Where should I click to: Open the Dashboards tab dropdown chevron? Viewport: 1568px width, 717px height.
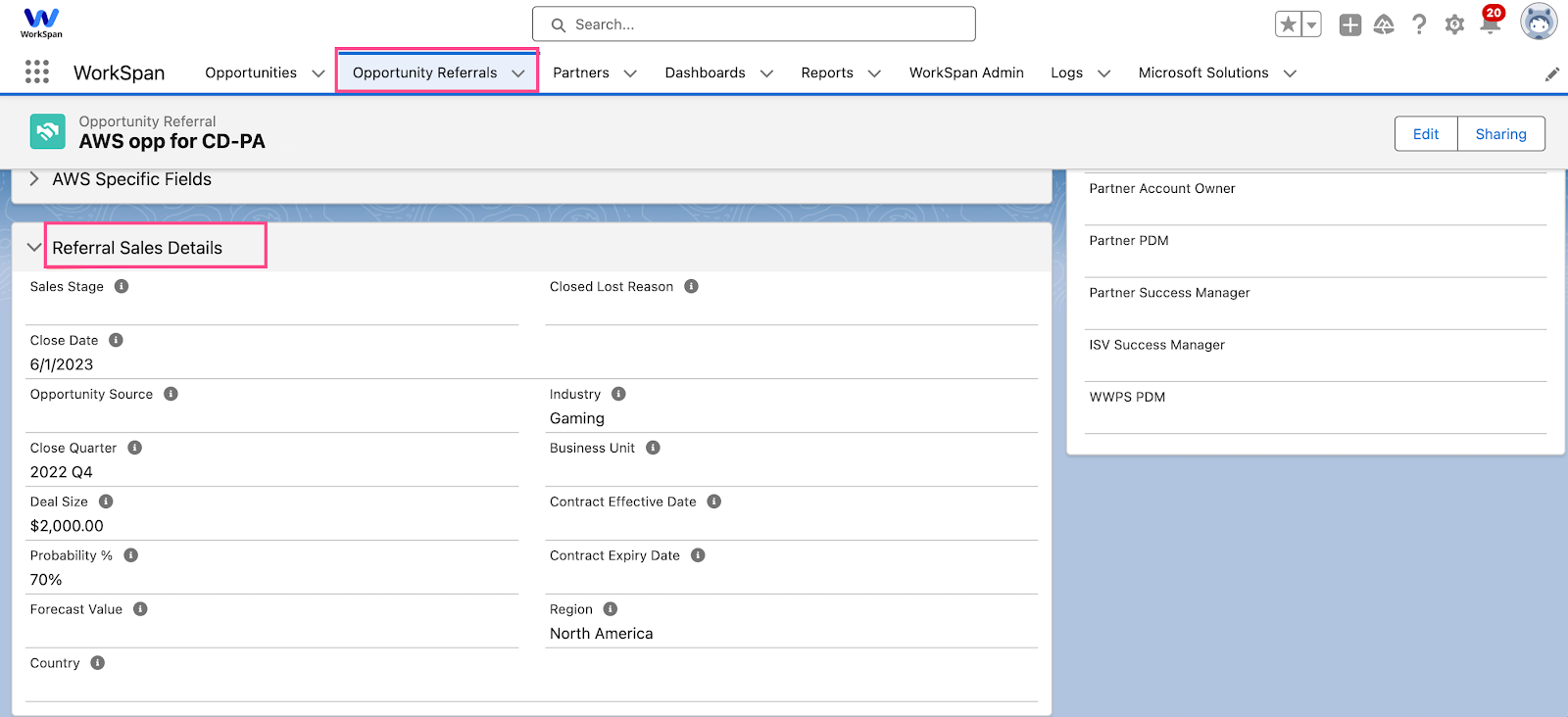coord(766,73)
